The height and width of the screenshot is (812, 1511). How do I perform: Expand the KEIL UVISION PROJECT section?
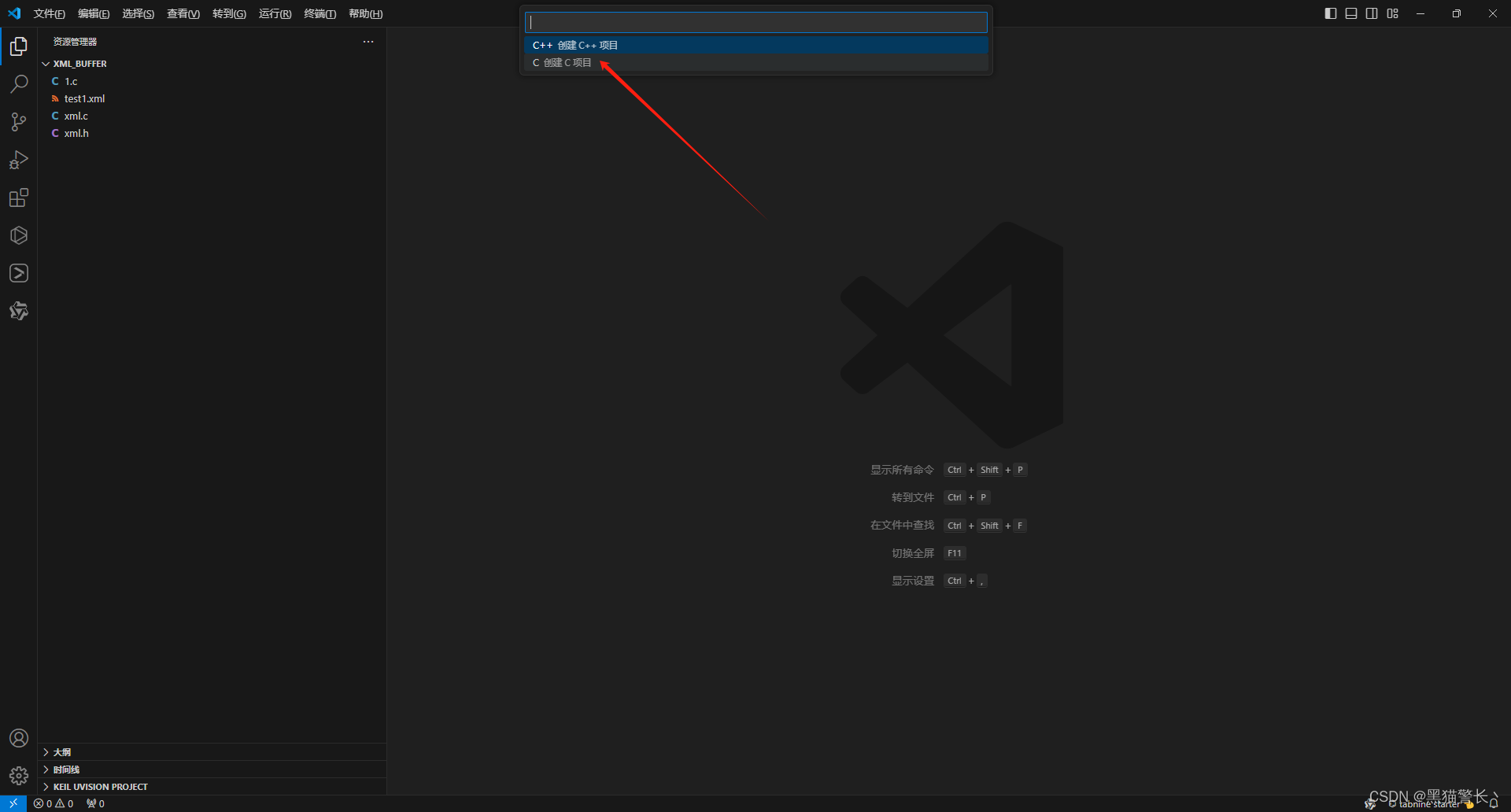[x=212, y=787]
